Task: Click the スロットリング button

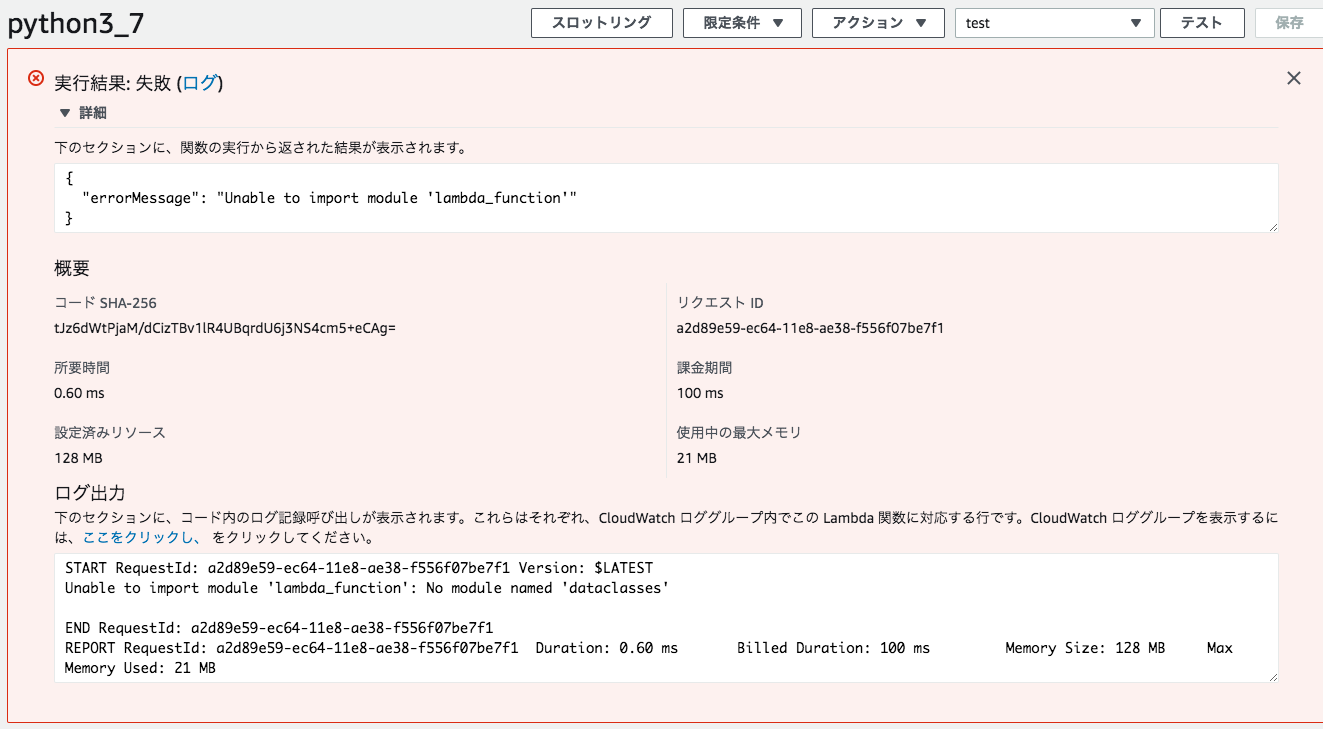Action: click(601, 22)
